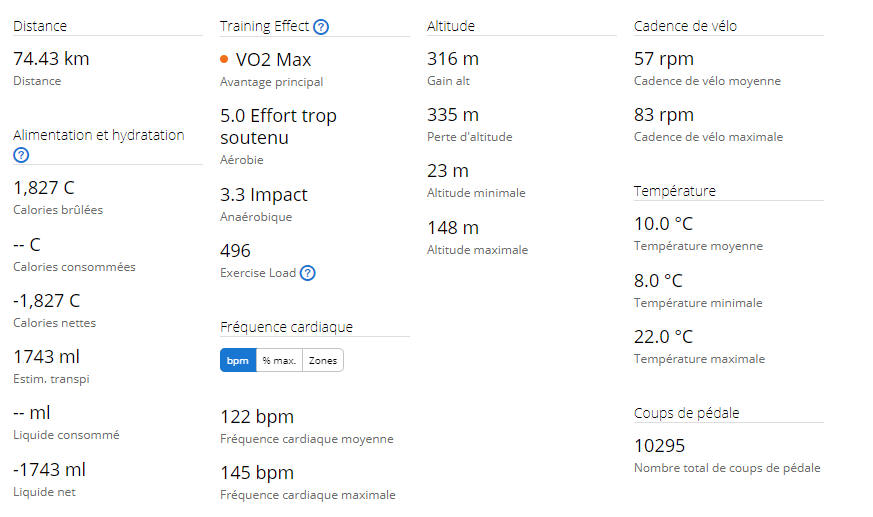Open Training Effect help icon
The image size is (873, 517).
click(321, 27)
